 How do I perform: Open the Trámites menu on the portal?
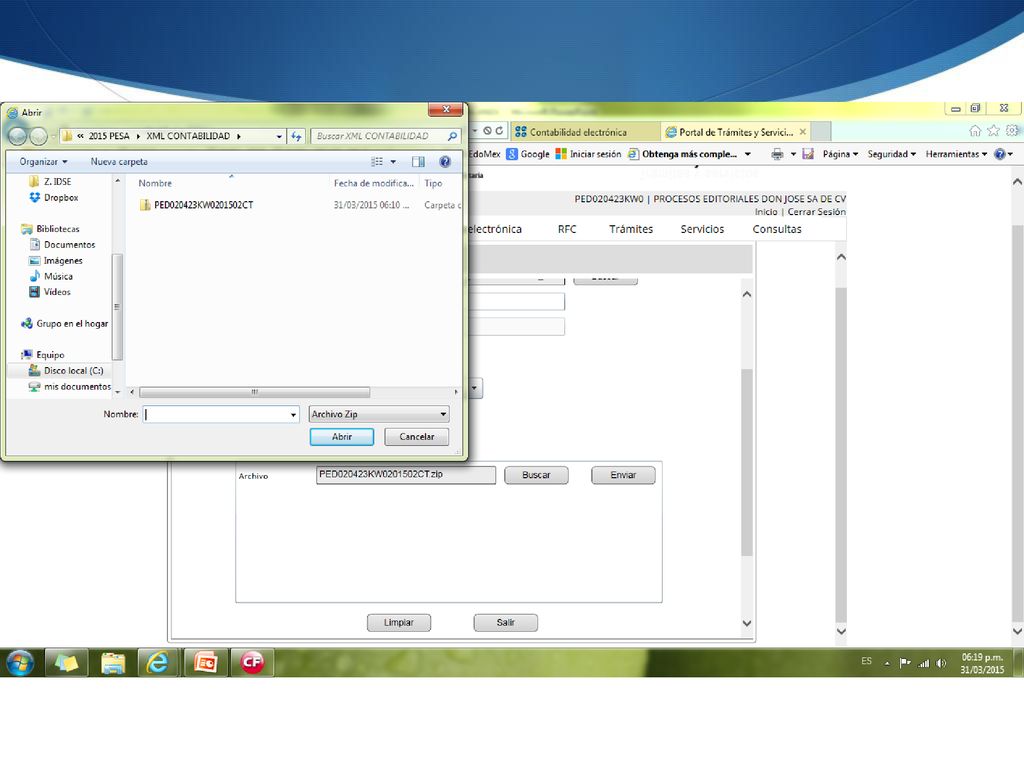click(x=631, y=229)
